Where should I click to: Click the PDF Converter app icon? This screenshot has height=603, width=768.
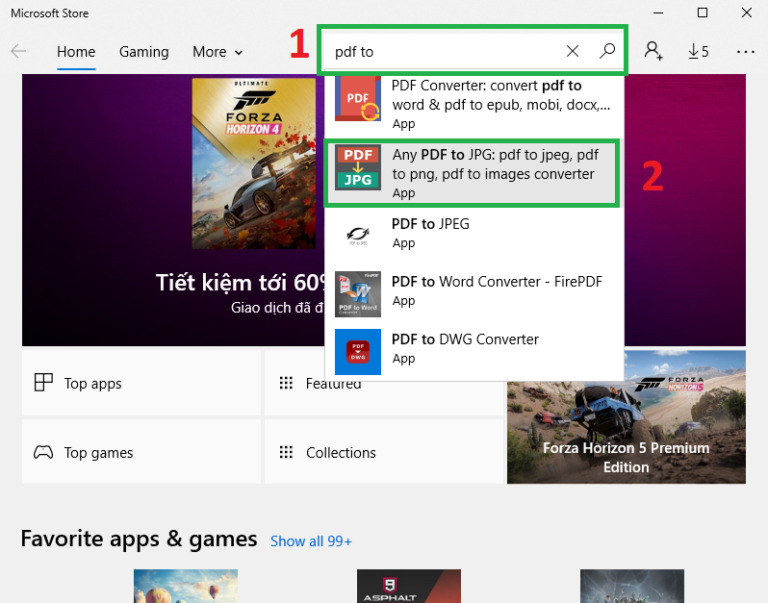[x=357, y=100]
